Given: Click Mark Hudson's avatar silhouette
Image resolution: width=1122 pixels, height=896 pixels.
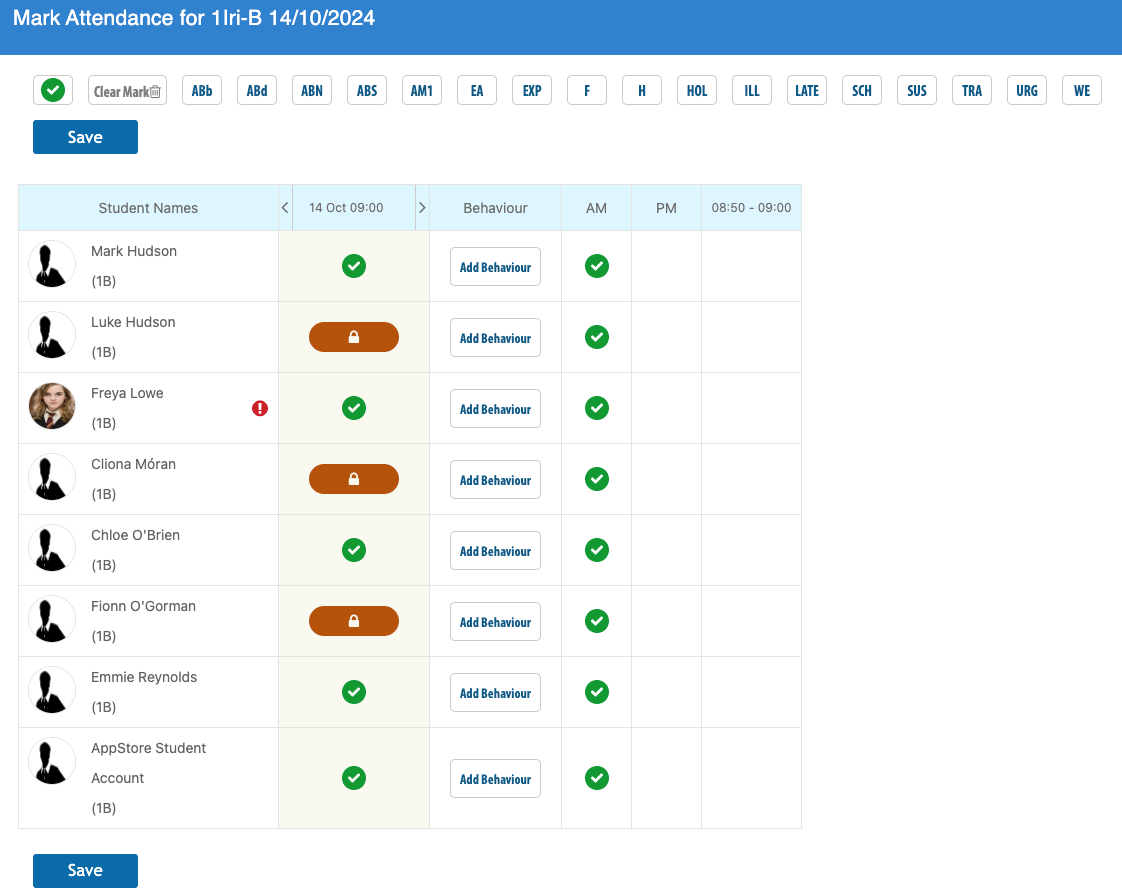Looking at the screenshot, I should (x=52, y=264).
